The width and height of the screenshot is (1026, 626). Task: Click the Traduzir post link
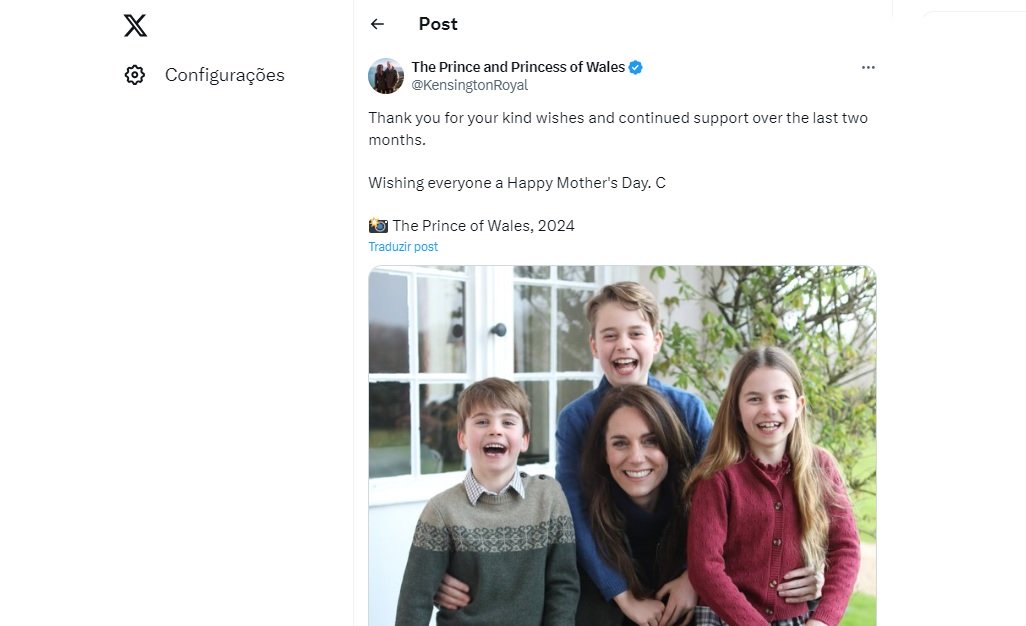click(x=403, y=247)
